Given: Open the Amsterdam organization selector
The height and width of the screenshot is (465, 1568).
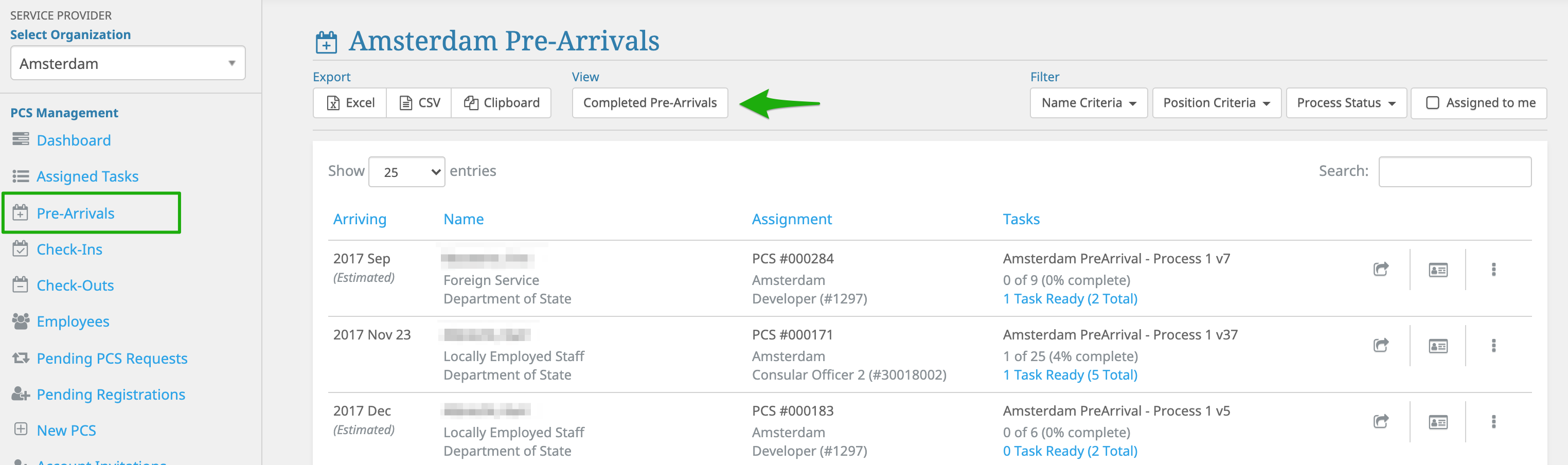Looking at the screenshot, I should tap(128, 63).
